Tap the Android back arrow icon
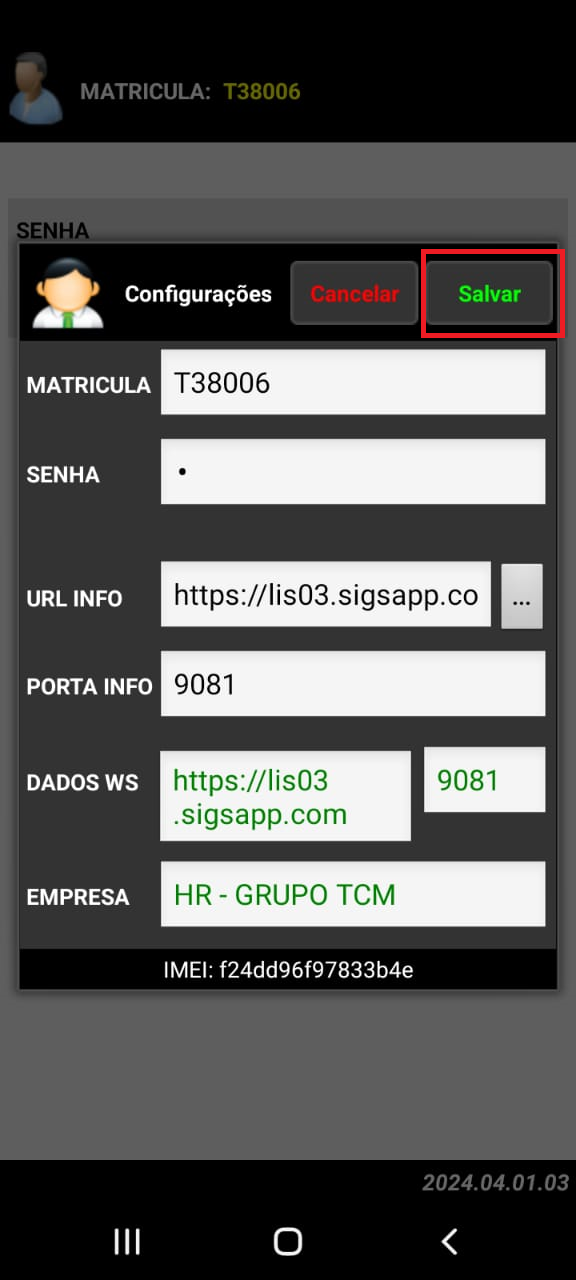Screen dimensions: 576x1280 tap(449, 1241)
